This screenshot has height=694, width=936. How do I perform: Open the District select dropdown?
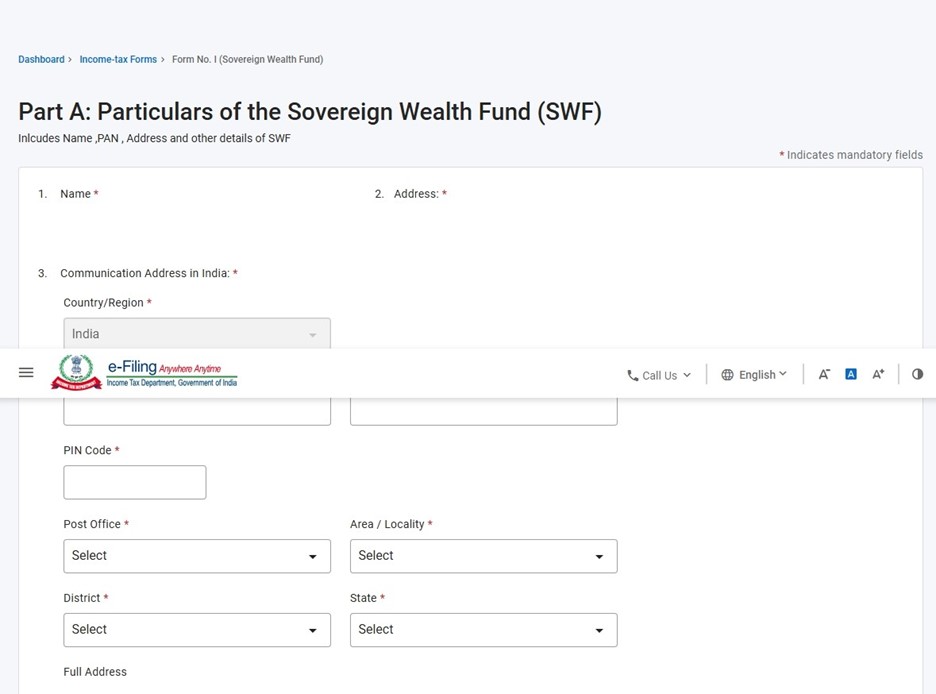click(197, 630)
